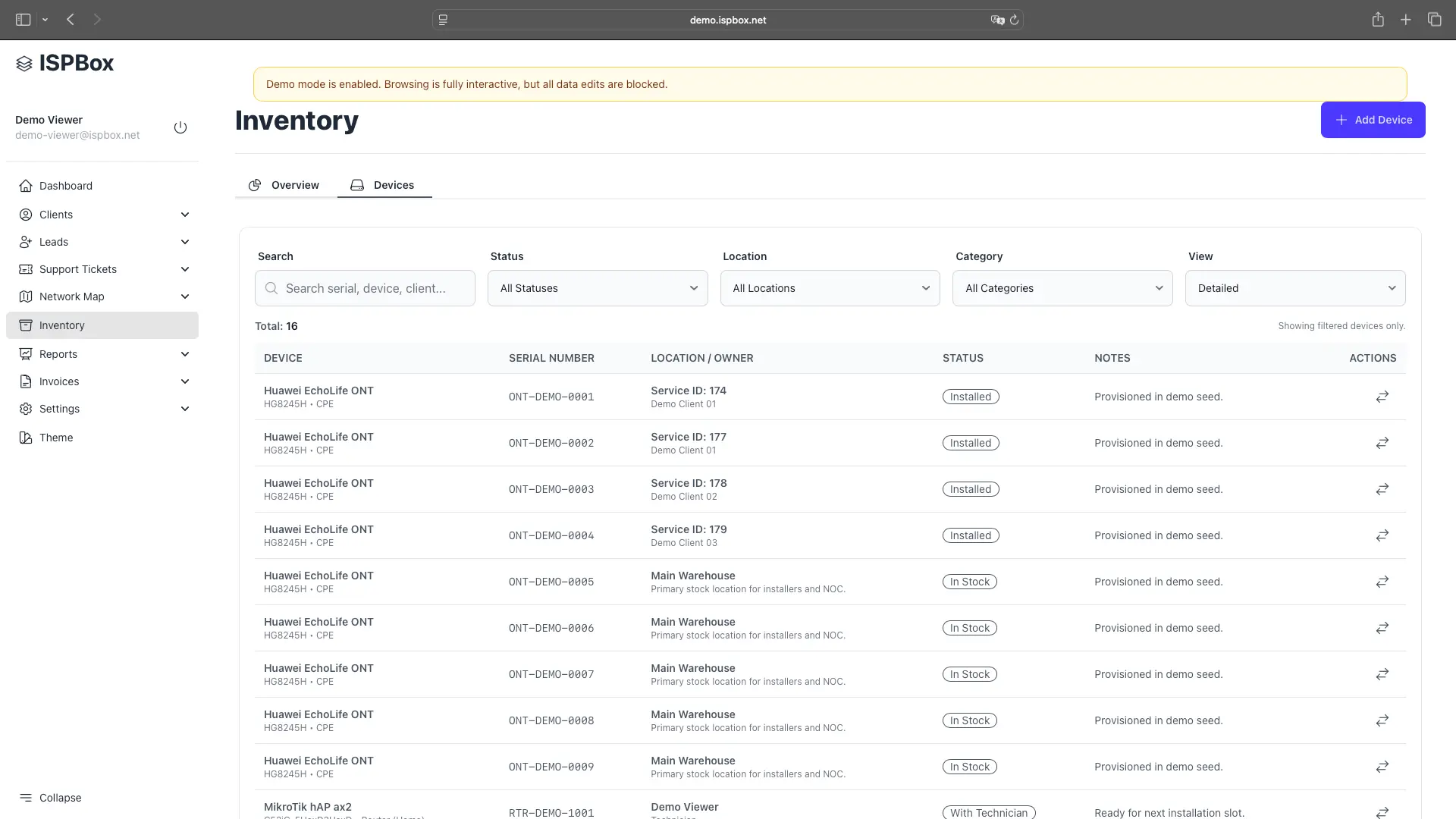The width and height of the screenshot is (1456, 819).
Task: Click Service ID: 179 text
Action: tap(689, 529)
